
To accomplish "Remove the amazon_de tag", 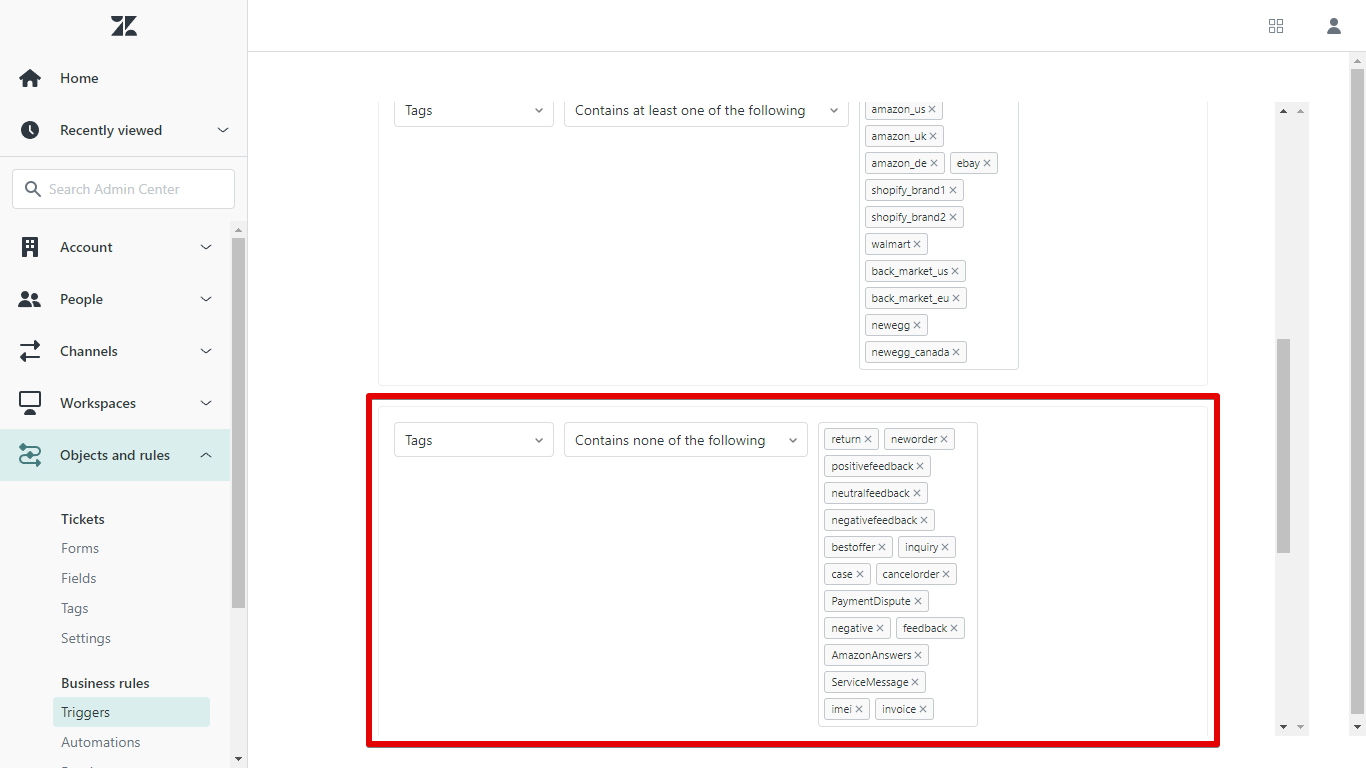I will [x=934, y=163].
